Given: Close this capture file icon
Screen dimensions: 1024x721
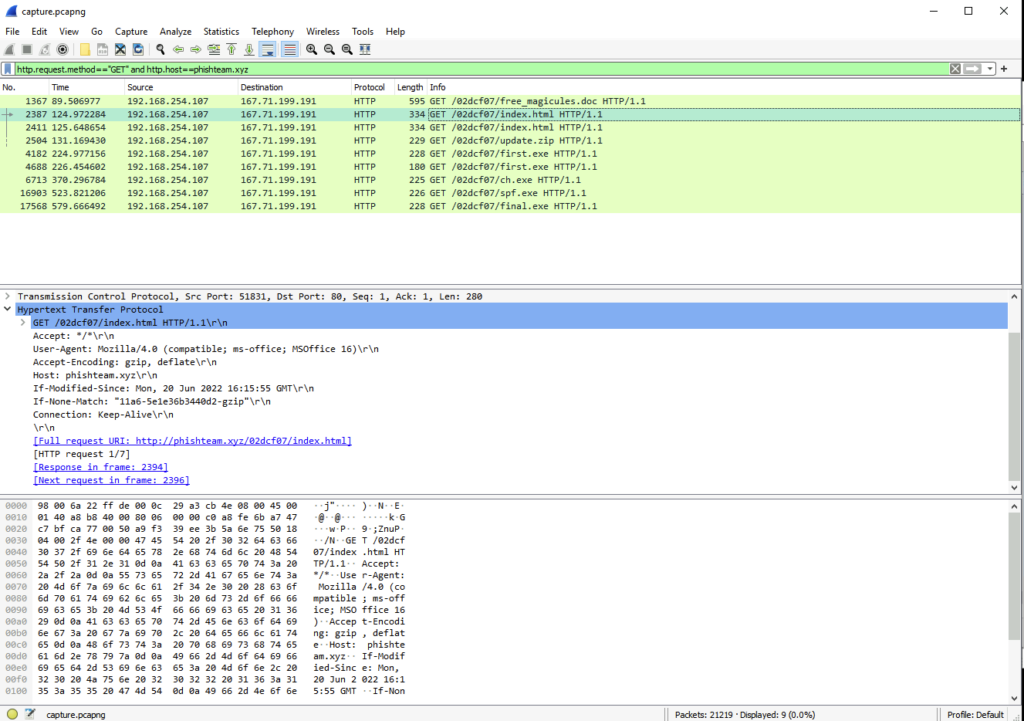Looking at the screenshot, I should click(120, 50).
